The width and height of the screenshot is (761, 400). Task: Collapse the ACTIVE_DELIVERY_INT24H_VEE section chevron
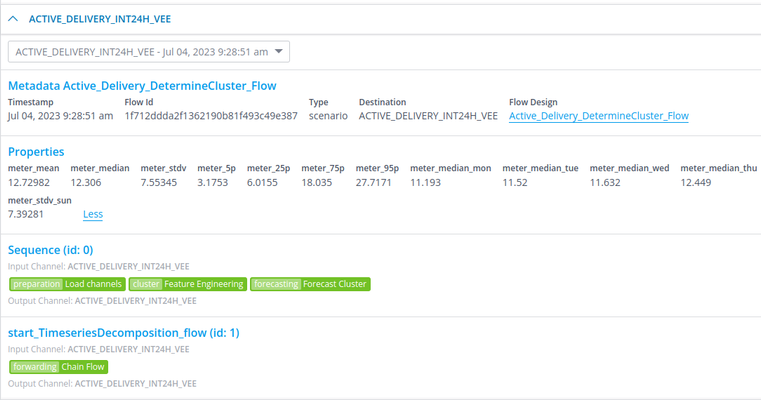[x=13, y=18]
